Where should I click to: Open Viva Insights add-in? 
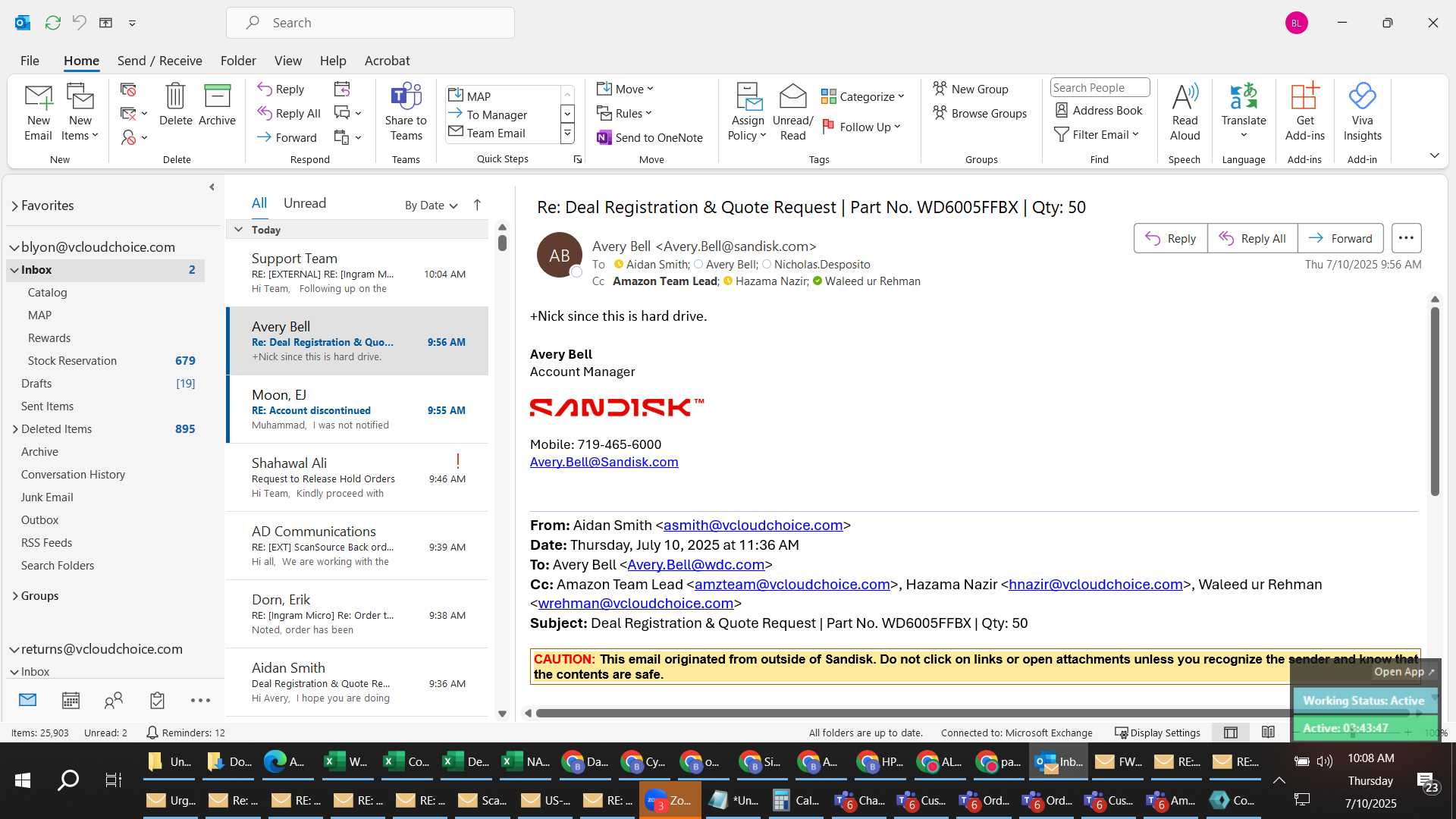[x=1362, y=112]
